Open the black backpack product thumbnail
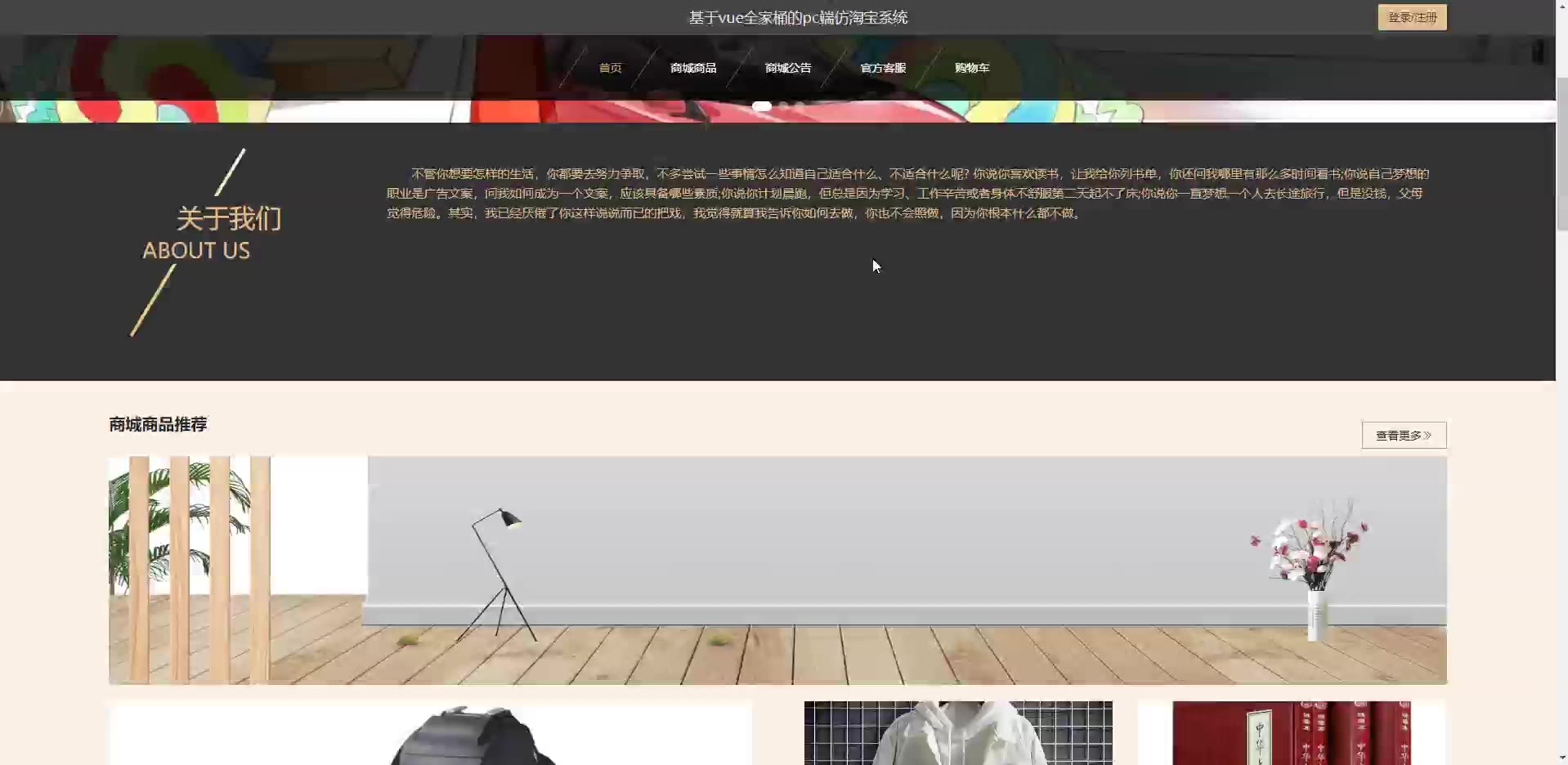The image size is (1568, 765). pos(431,733)
